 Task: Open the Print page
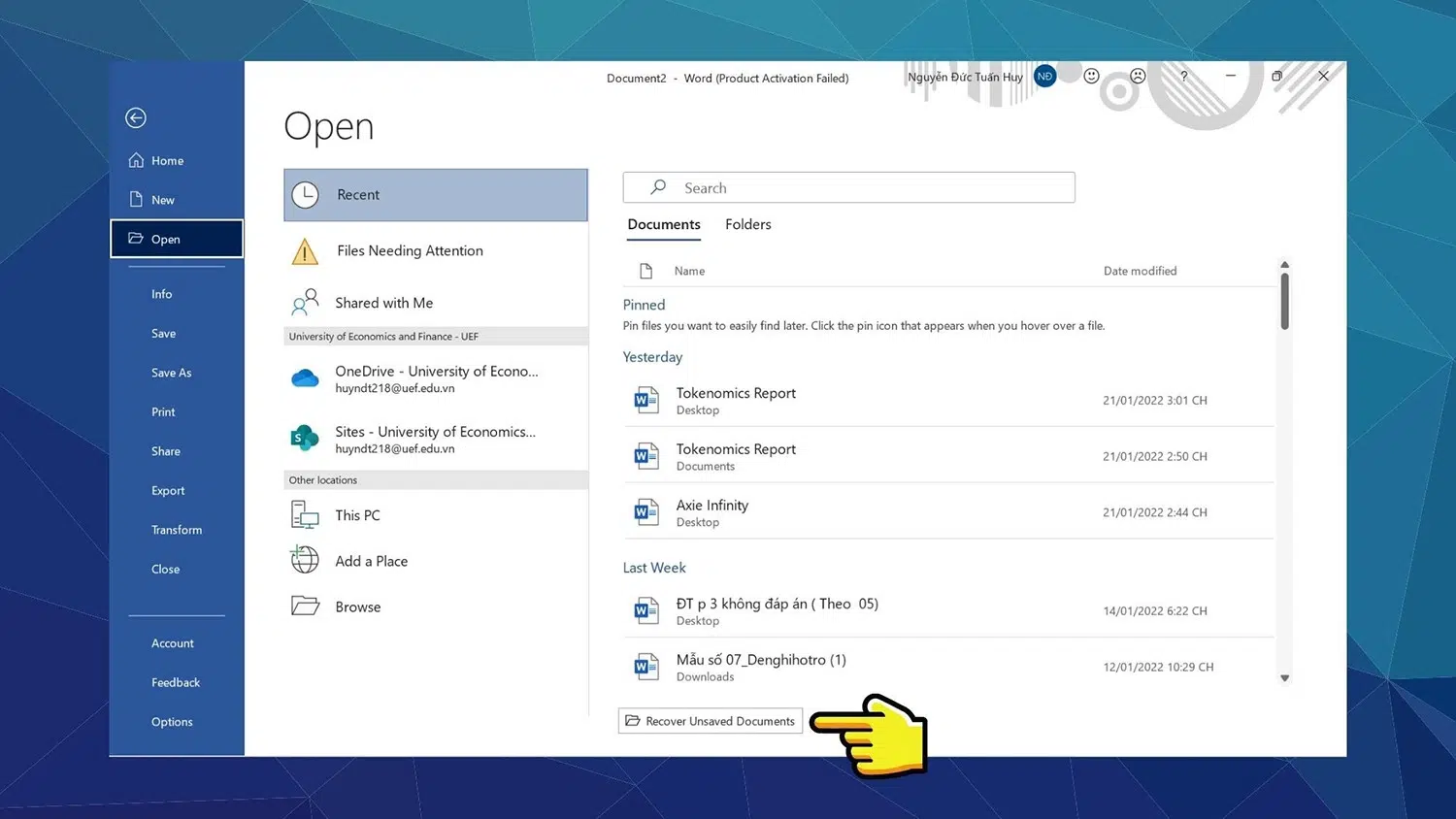[177, 411]
